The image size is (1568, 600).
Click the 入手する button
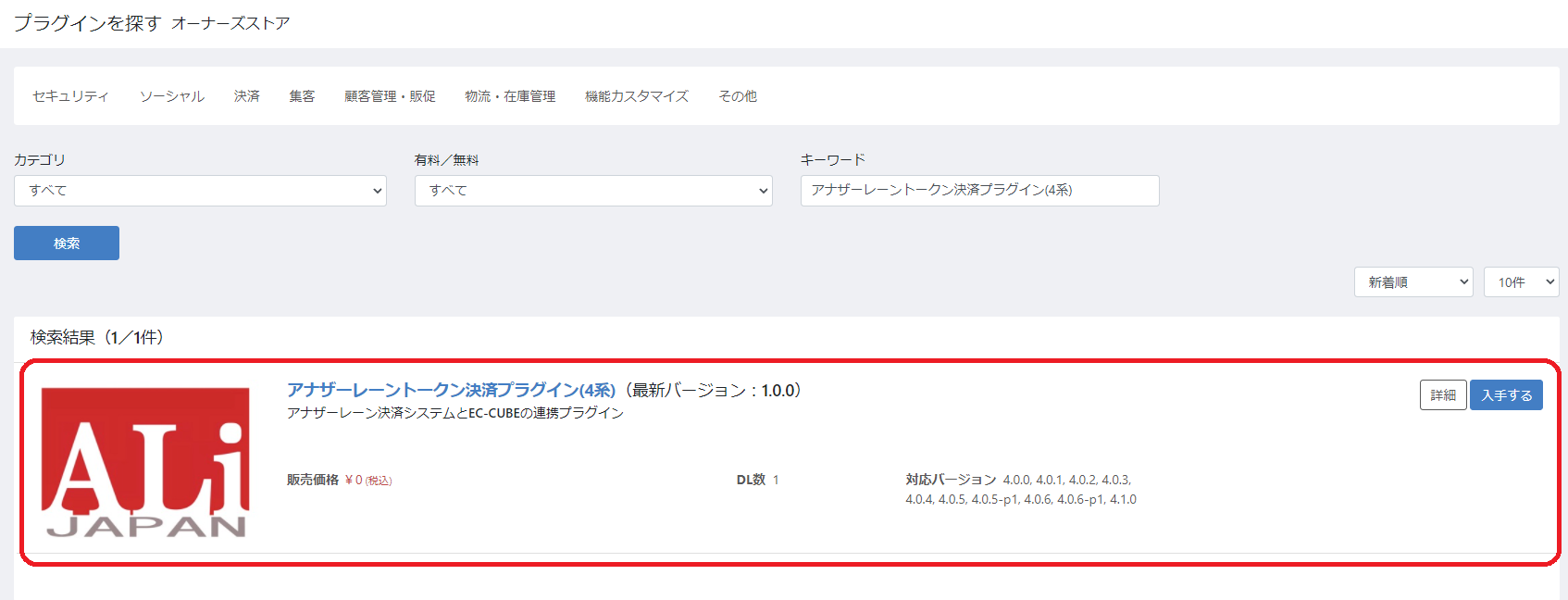[1506, 395]
